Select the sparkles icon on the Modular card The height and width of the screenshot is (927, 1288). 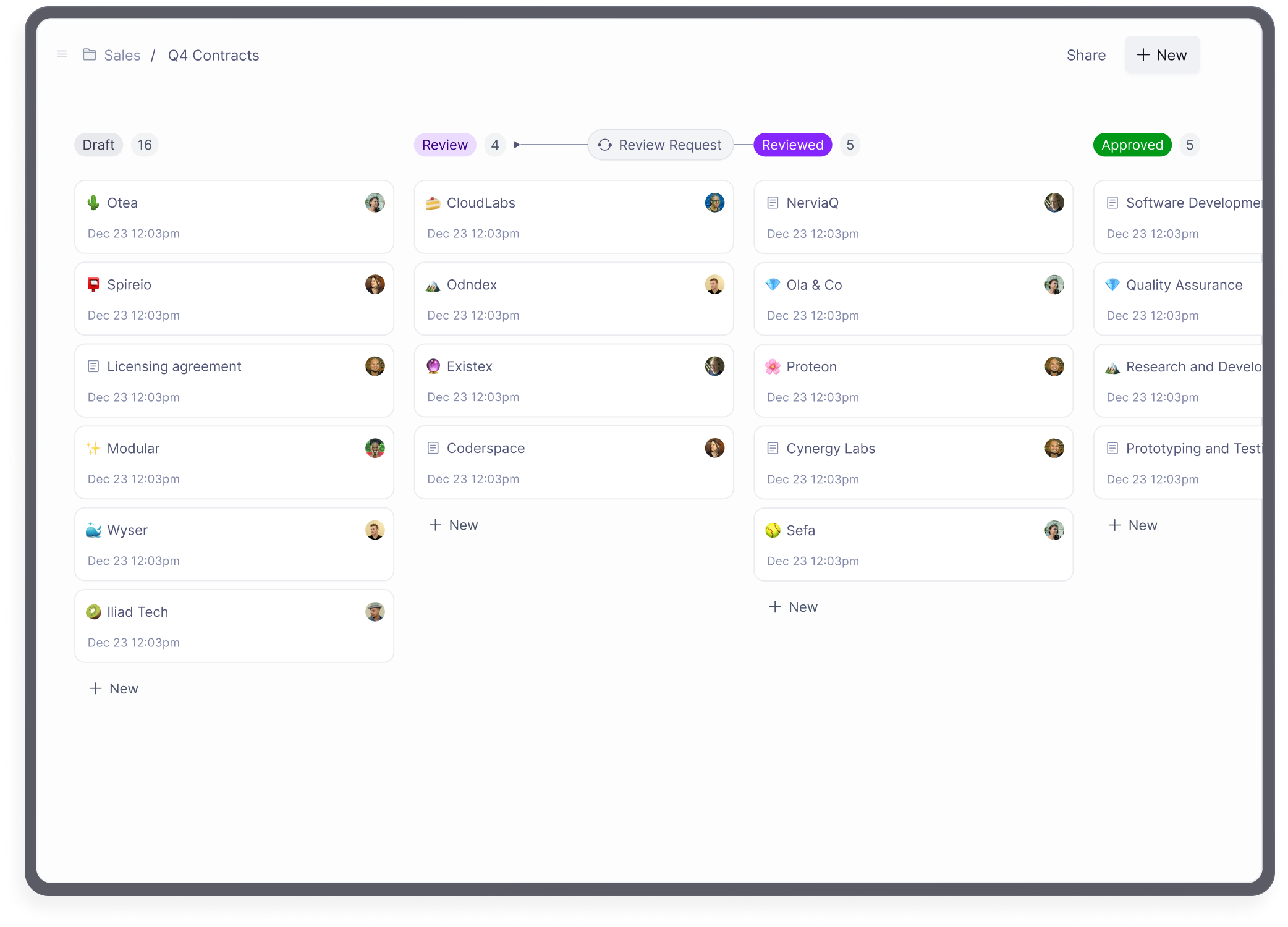tap(93, 448)
